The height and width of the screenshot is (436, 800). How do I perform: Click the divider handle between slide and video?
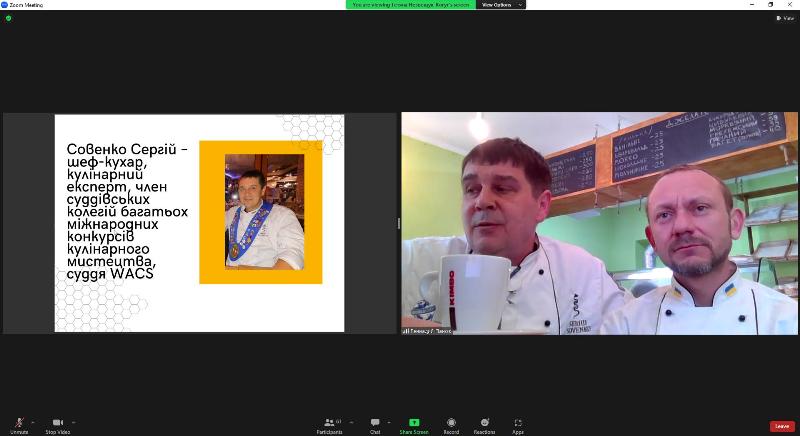point(398,223)
